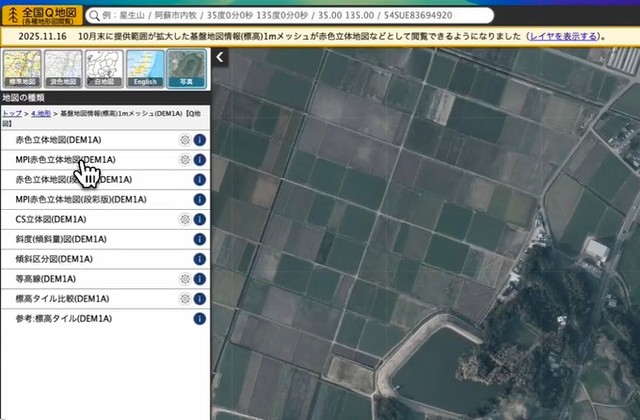Open settings gear for 等高線(DEM1A)
The height and width of the screenshot is (420, 640).
click(x=184, y=279)
